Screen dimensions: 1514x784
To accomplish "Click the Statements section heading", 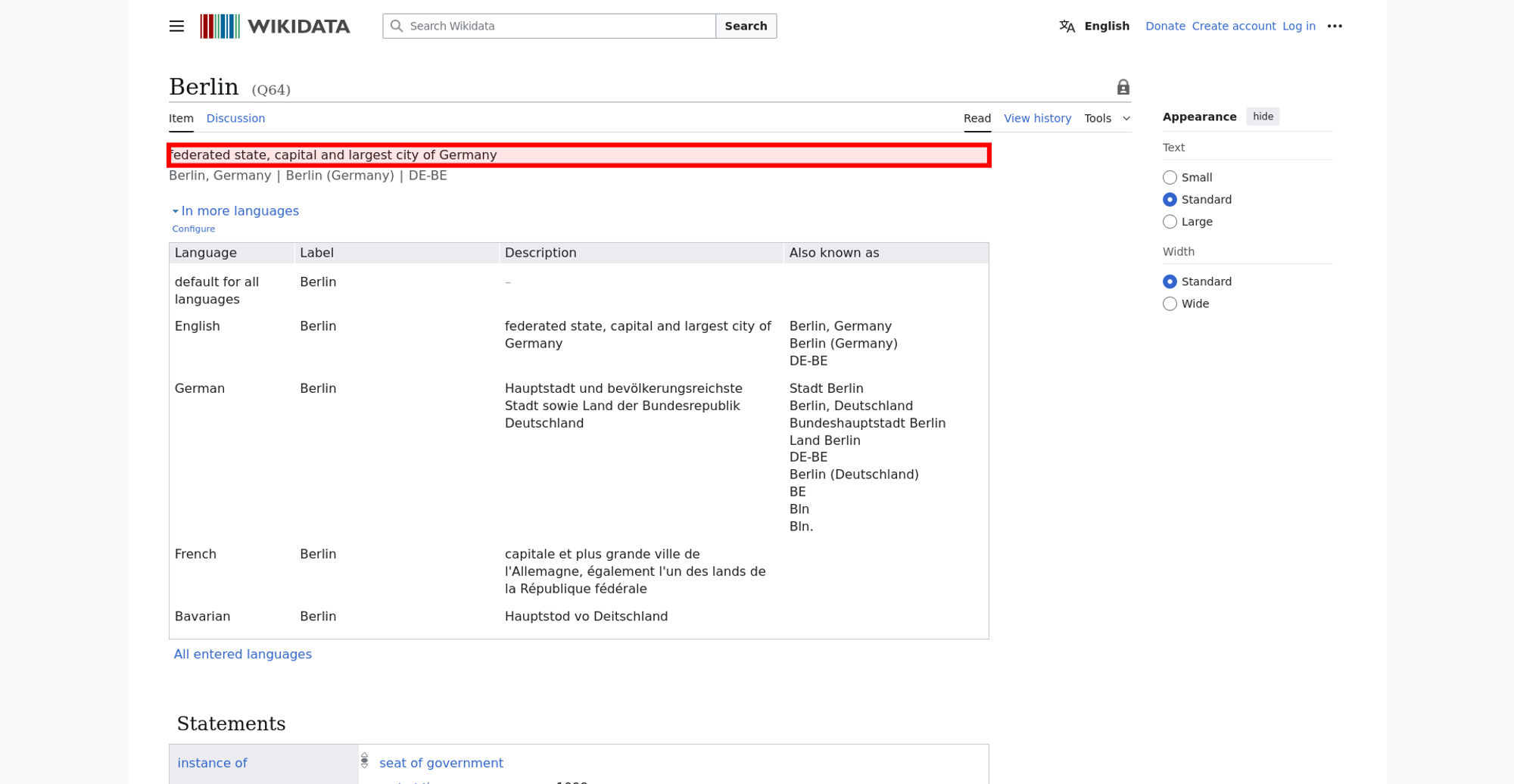I will 231,723.
